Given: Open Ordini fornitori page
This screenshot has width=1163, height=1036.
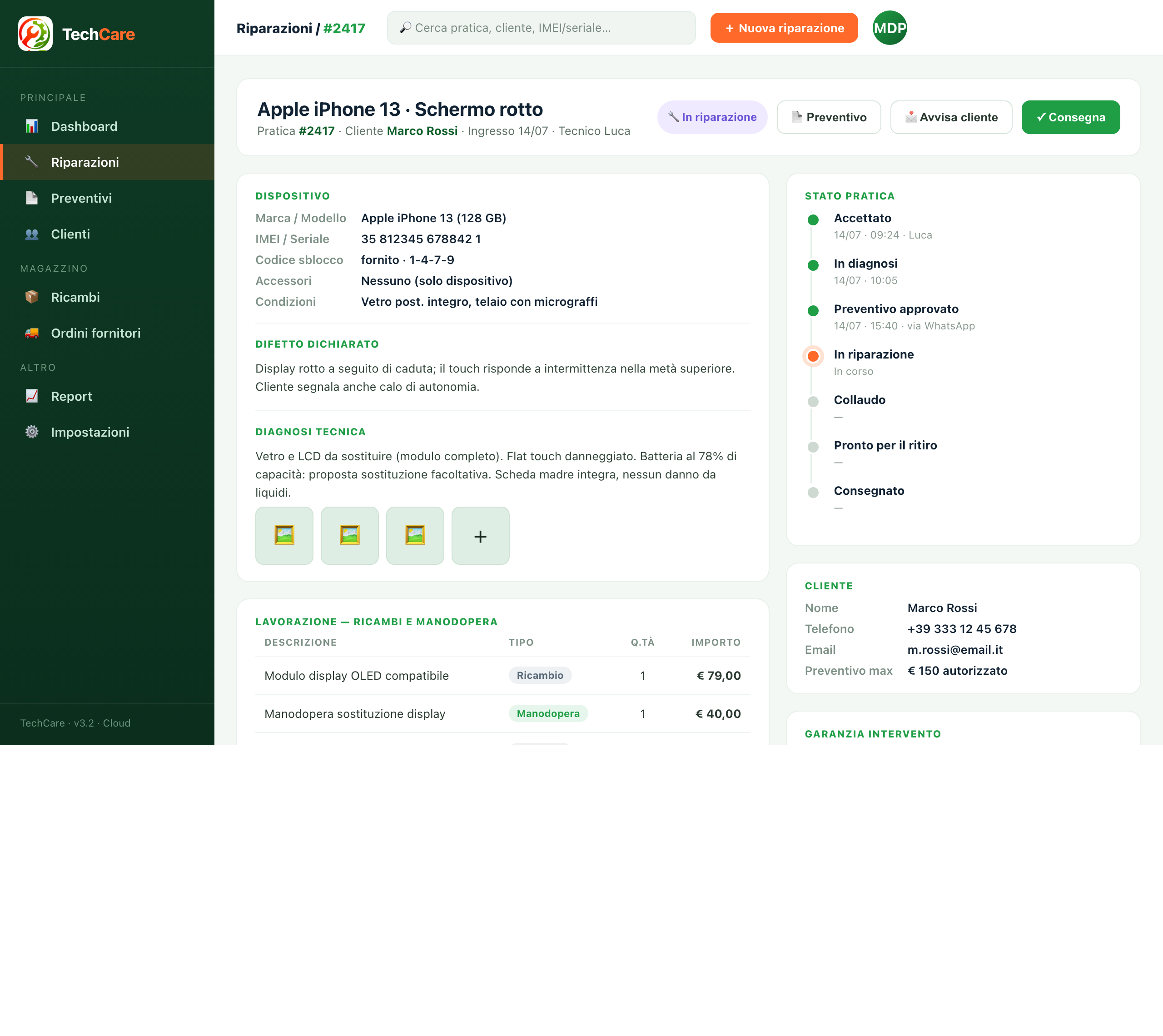Looking at the screenshot, I should 107,333.
